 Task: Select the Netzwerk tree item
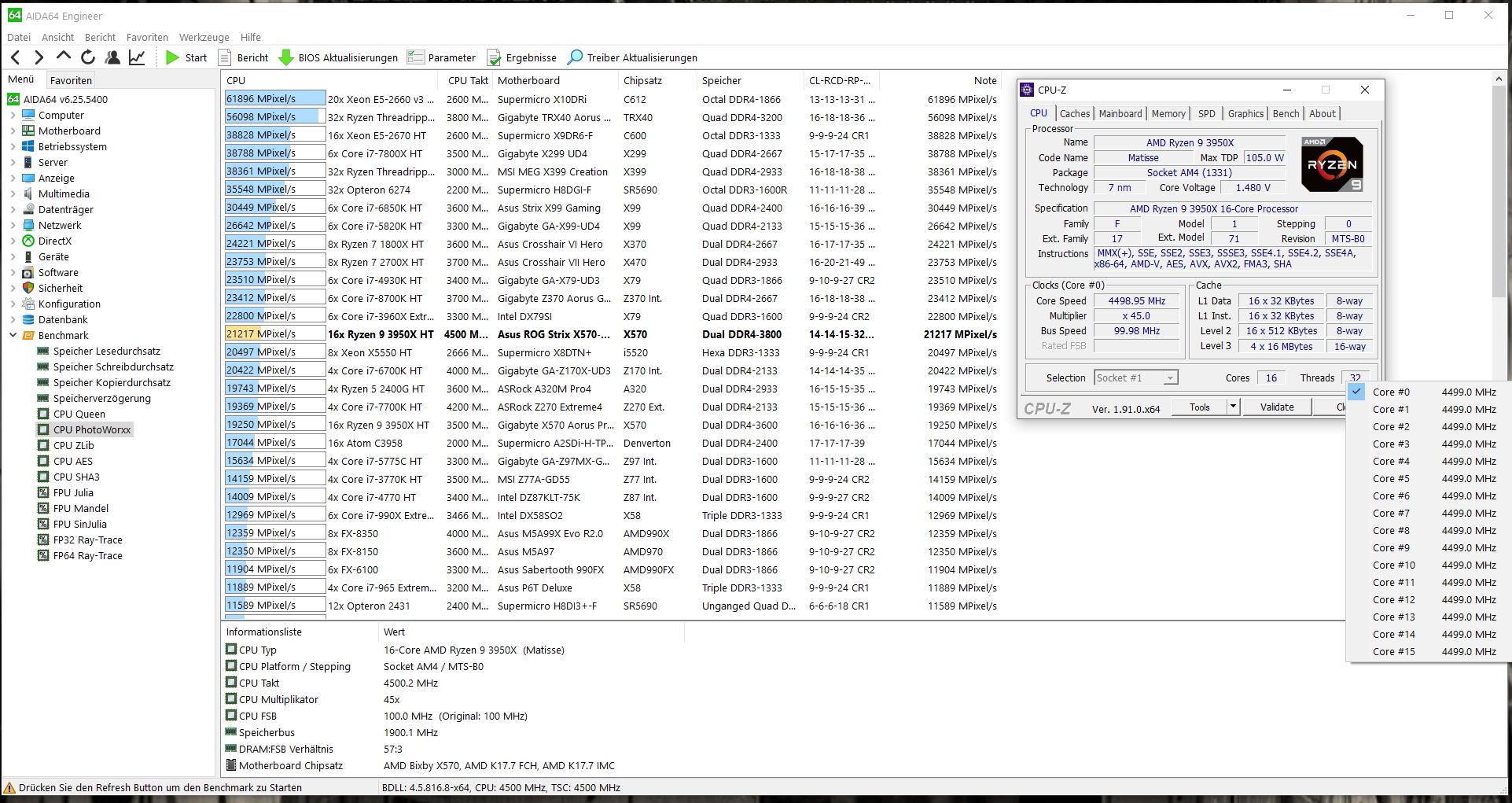point(60,225)
